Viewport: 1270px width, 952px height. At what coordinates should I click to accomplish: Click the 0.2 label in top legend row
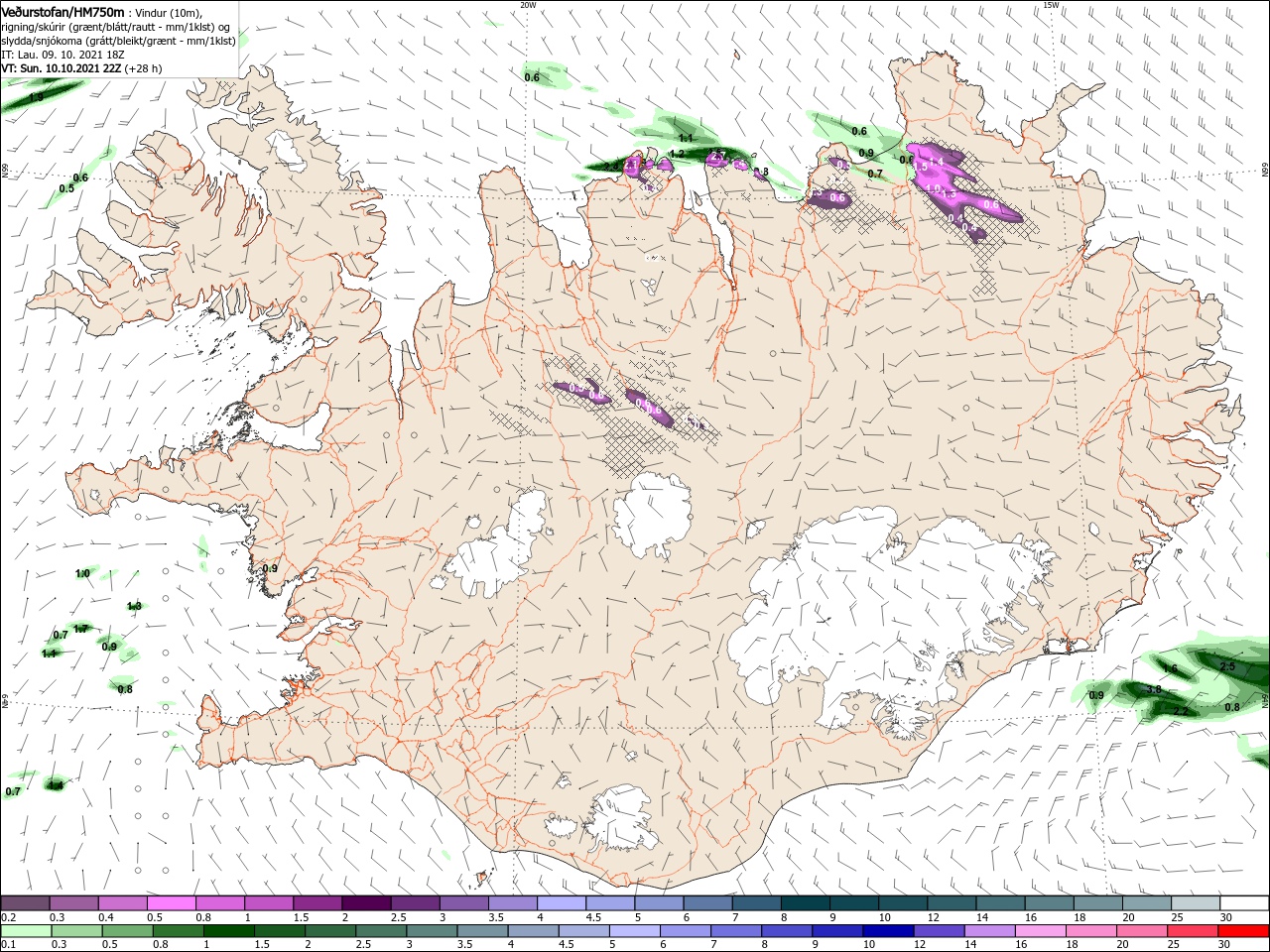coord(7,917)
